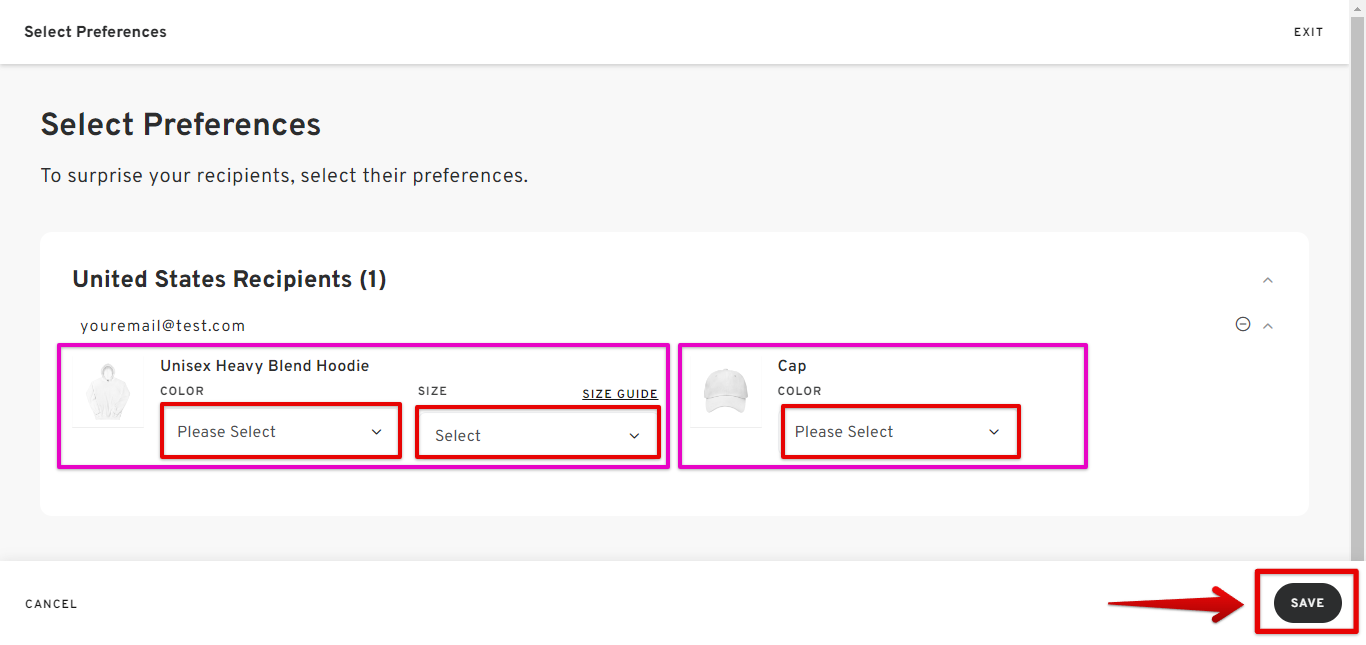
Task: Click the Cap product title
Action: pyautogui.click(x=792, y=366)
